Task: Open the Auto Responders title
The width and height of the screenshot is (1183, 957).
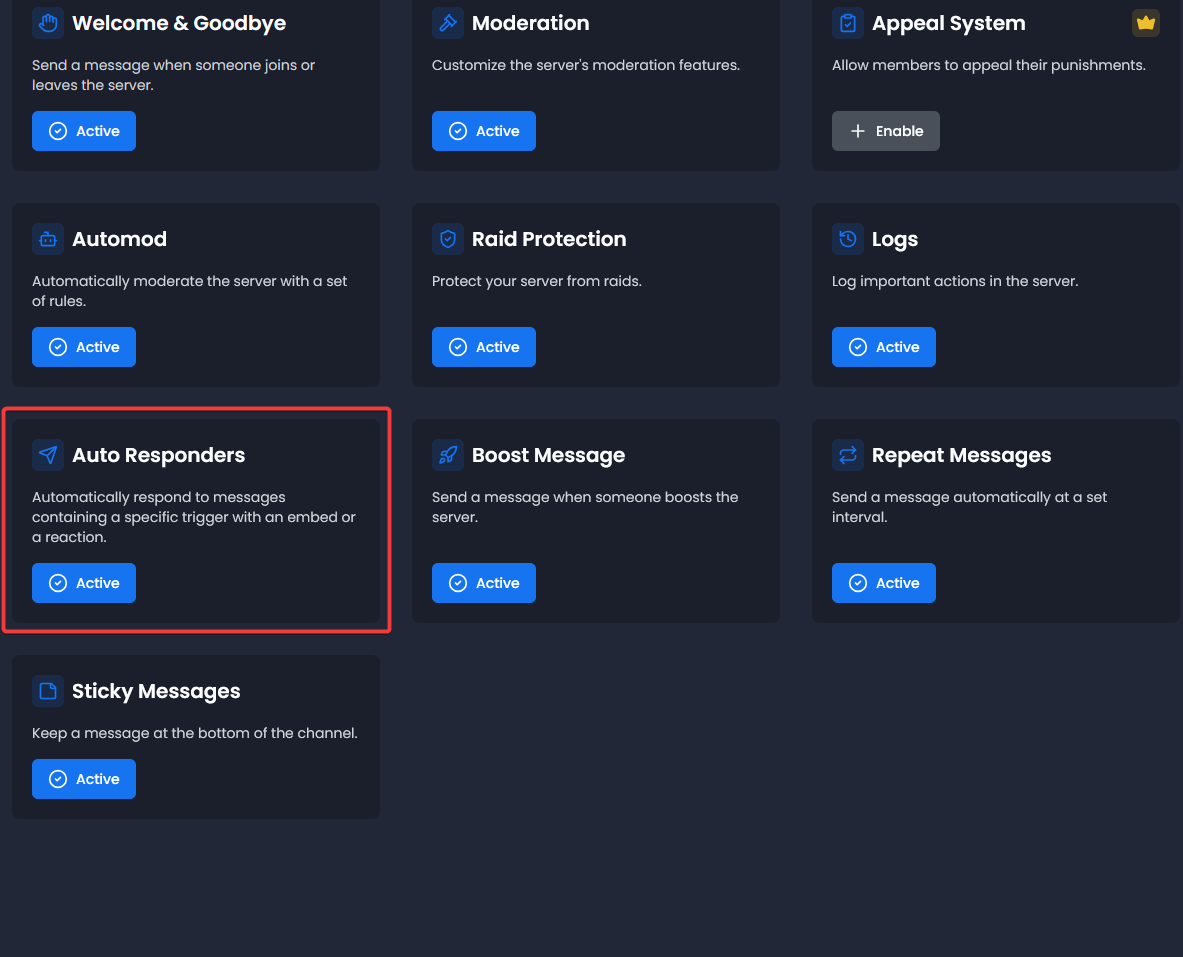Action: 158,455
